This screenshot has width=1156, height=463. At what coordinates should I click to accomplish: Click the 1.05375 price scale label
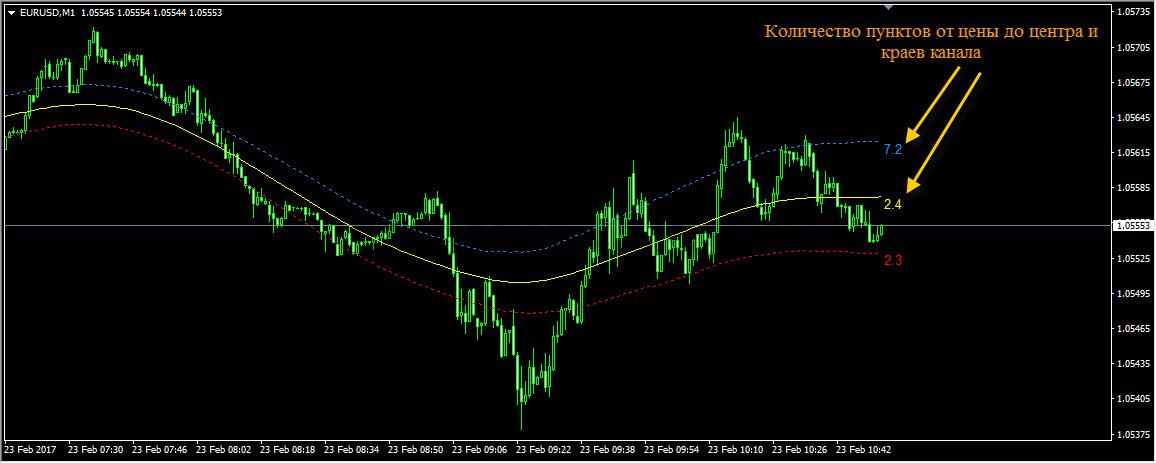pyautogui.click(x=1133, y=434)
